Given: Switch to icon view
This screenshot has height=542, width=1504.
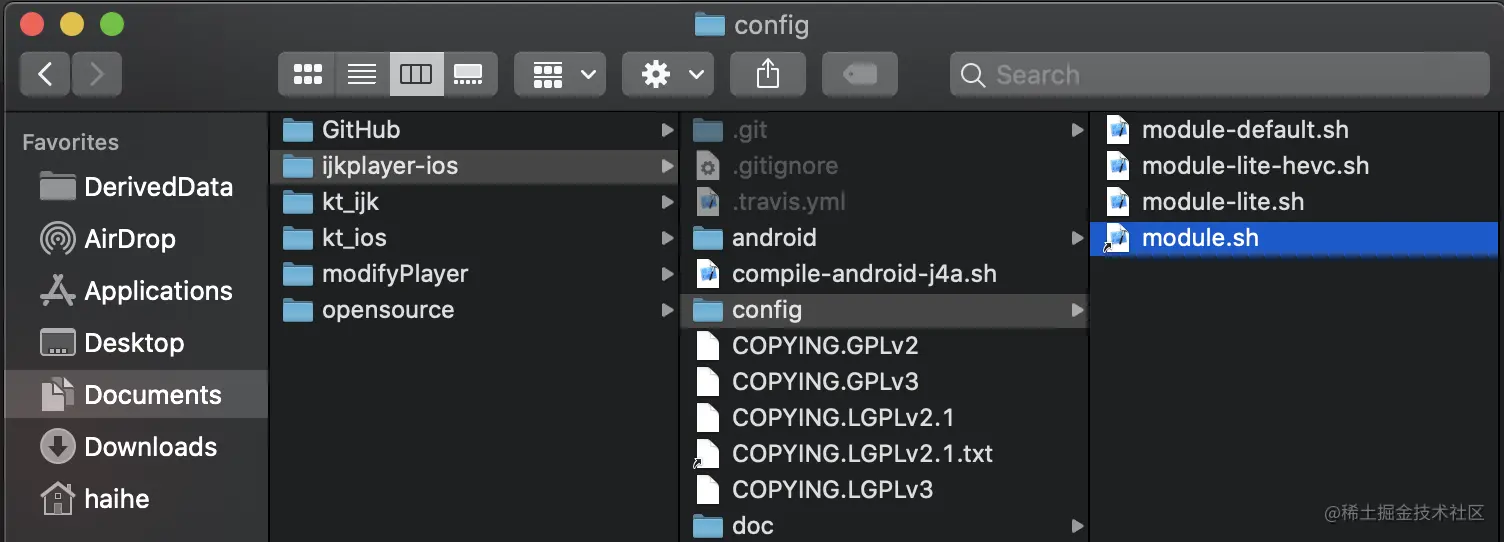Looking at the screenshot, I should pyautogui.click(x=307, y=75).
